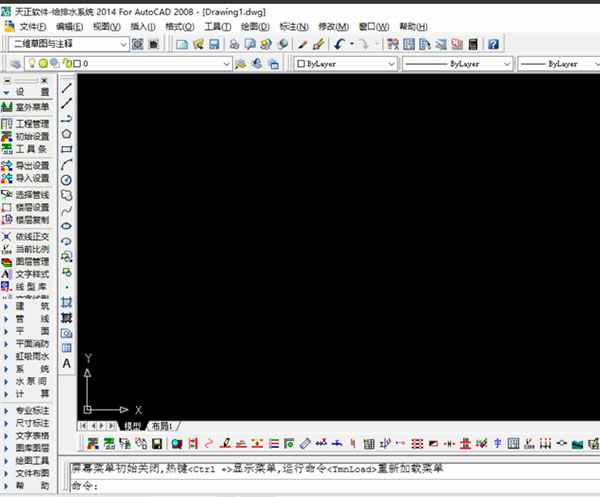Viewport: 600px width, 497px height.
Task: Click the command line input field
Action: tap(333, 486)
